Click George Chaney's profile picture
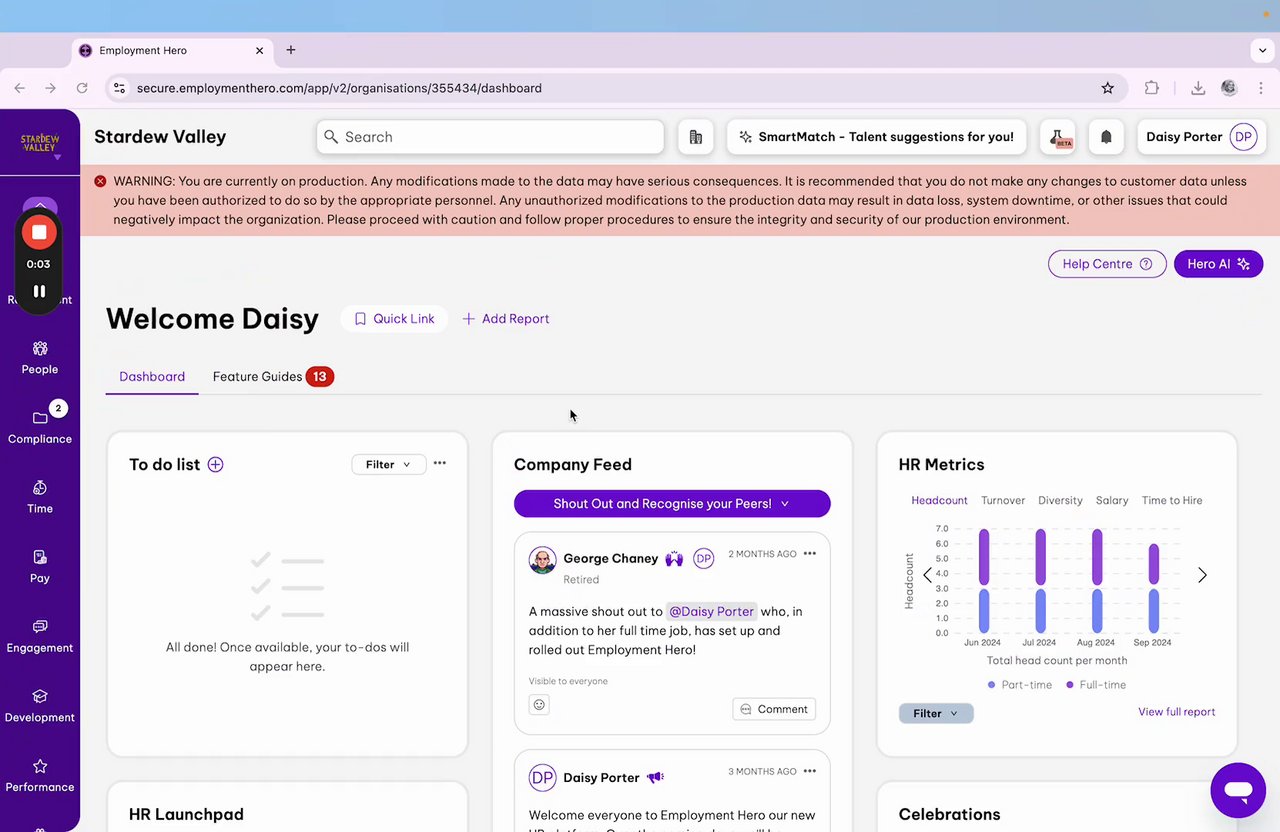1280x832 pixels. pos(542,560)
